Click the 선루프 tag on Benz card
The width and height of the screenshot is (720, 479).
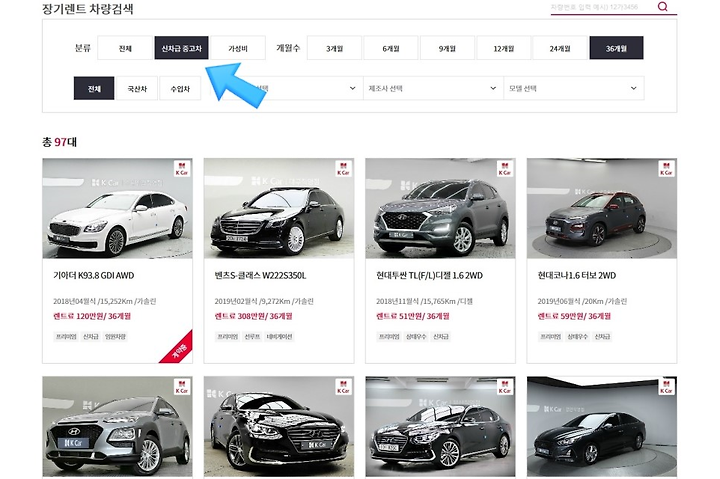[x=252, y=337]
